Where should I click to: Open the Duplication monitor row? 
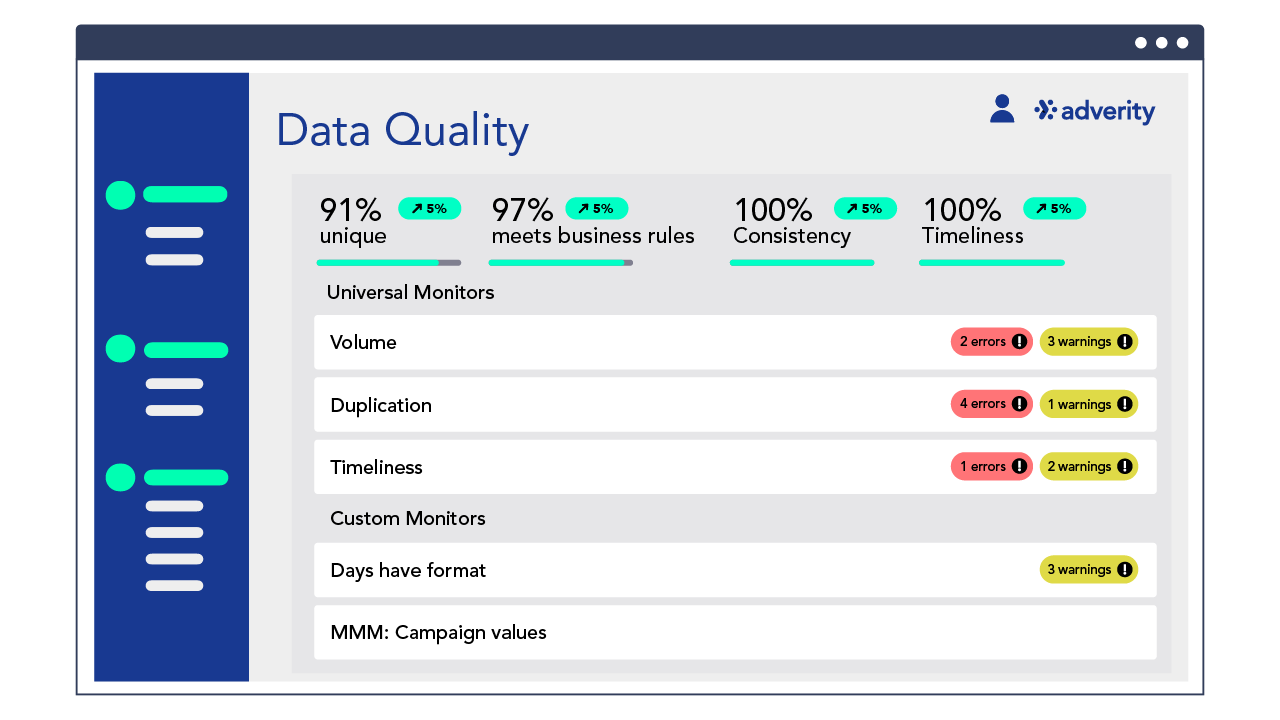(735, 404)
